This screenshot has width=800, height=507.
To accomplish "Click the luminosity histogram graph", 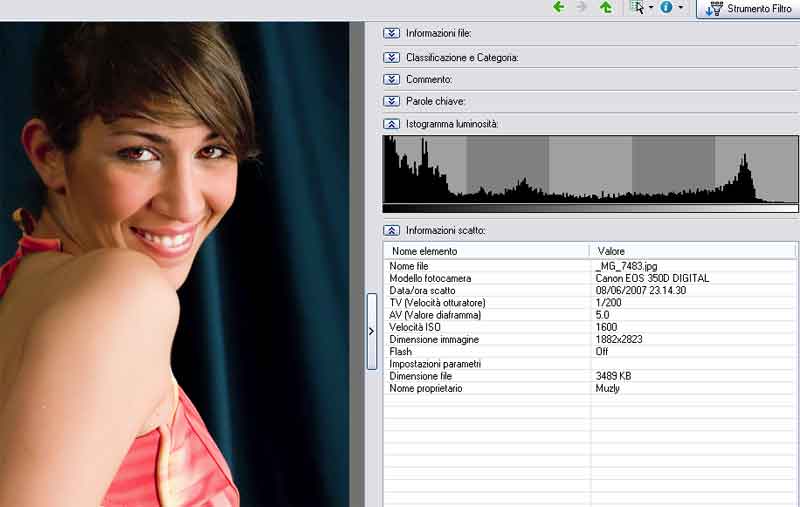I will [x=590, y=172].
